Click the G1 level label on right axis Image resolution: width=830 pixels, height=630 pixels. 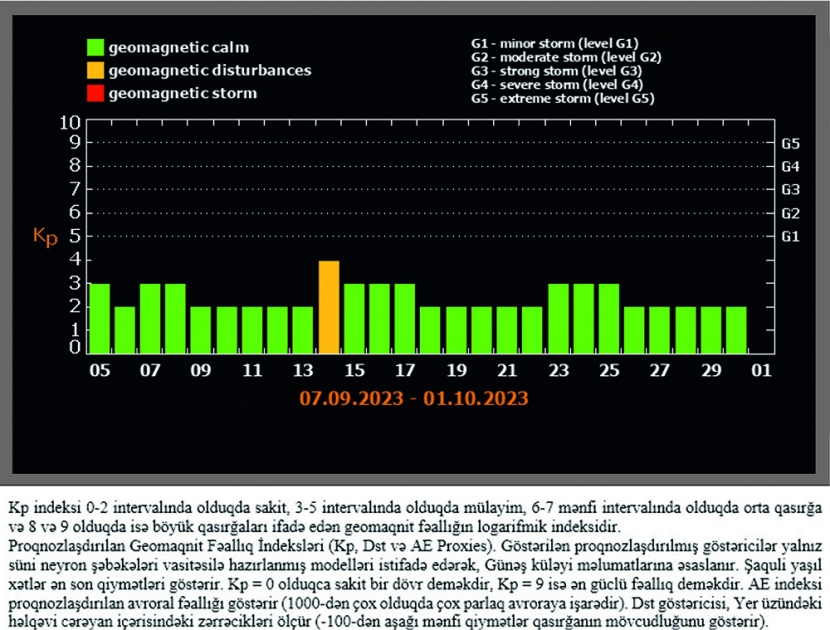point(789,236)
